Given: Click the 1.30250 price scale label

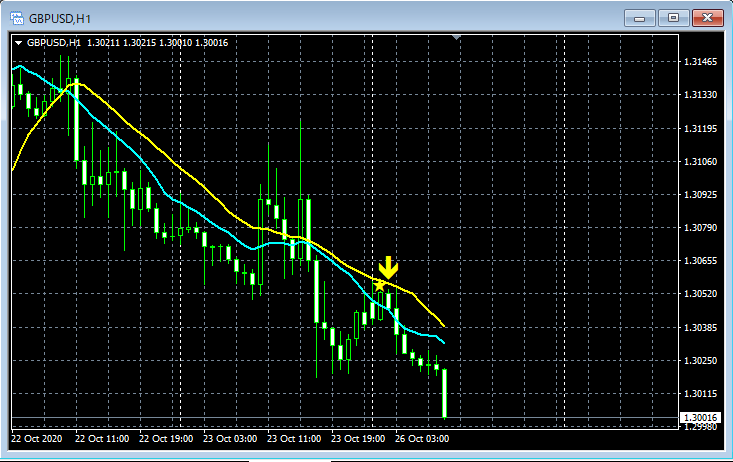Looking at the screenshot, I should coord(700,361).
